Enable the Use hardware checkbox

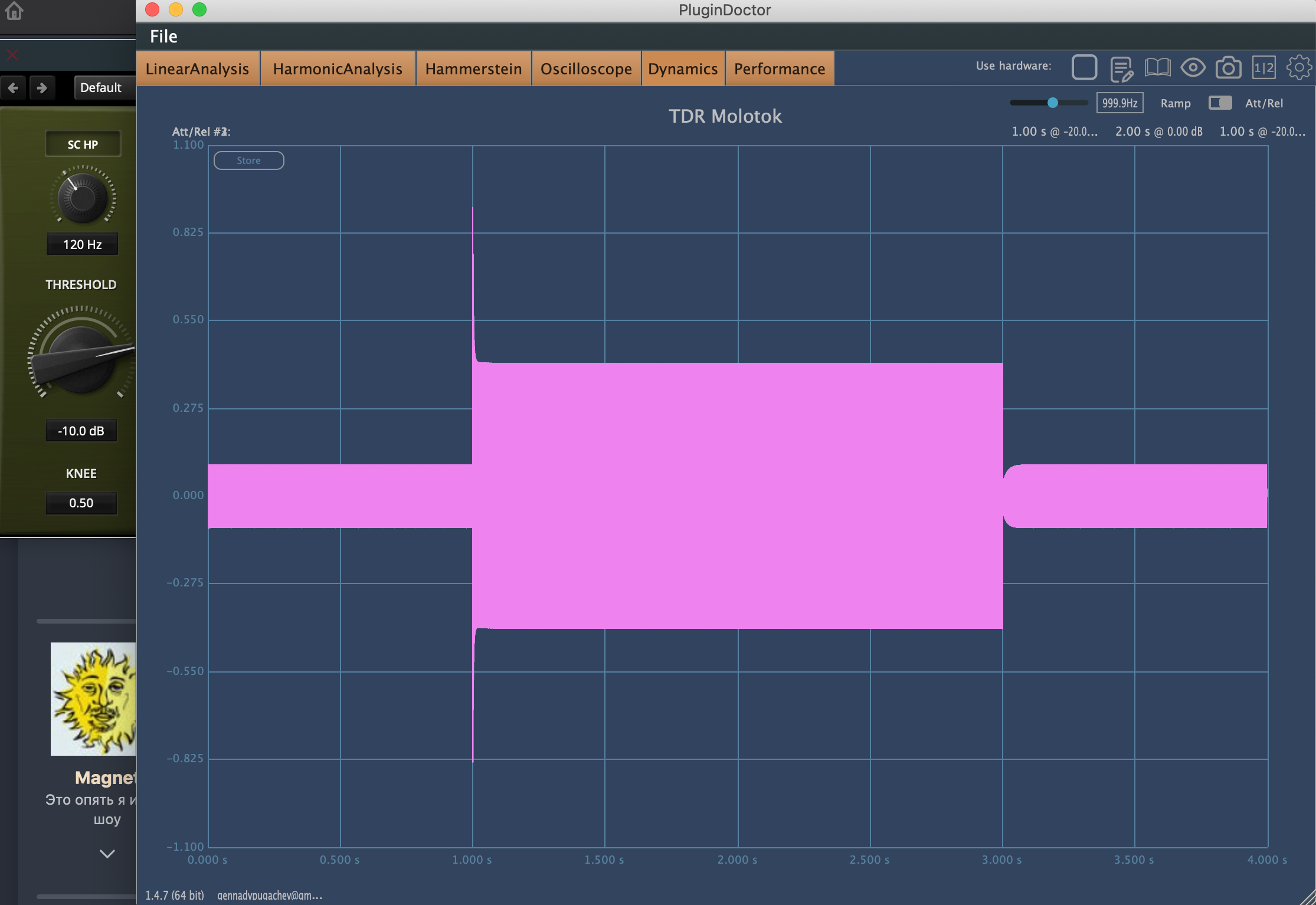point(1084,67)
